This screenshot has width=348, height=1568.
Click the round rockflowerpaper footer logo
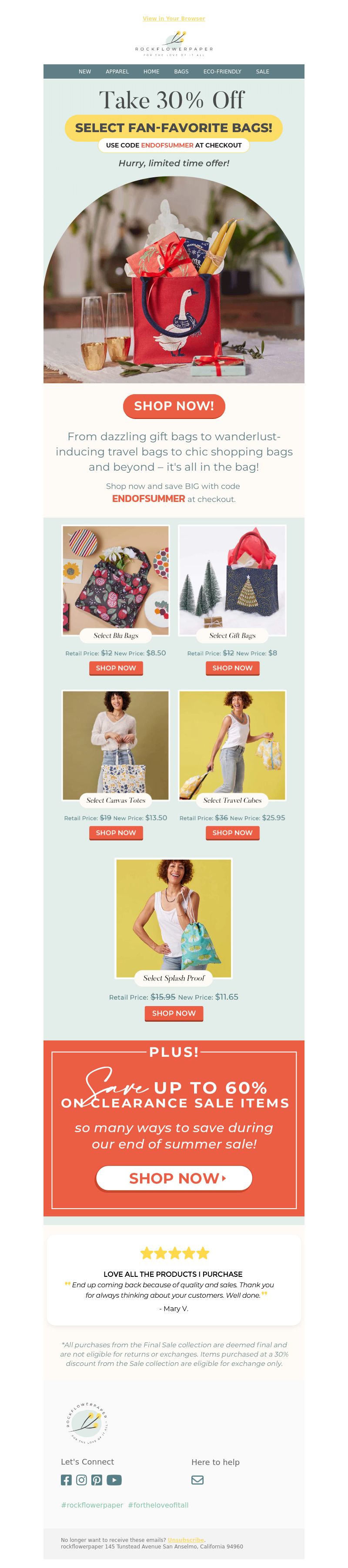click(x=87, y=1422)
